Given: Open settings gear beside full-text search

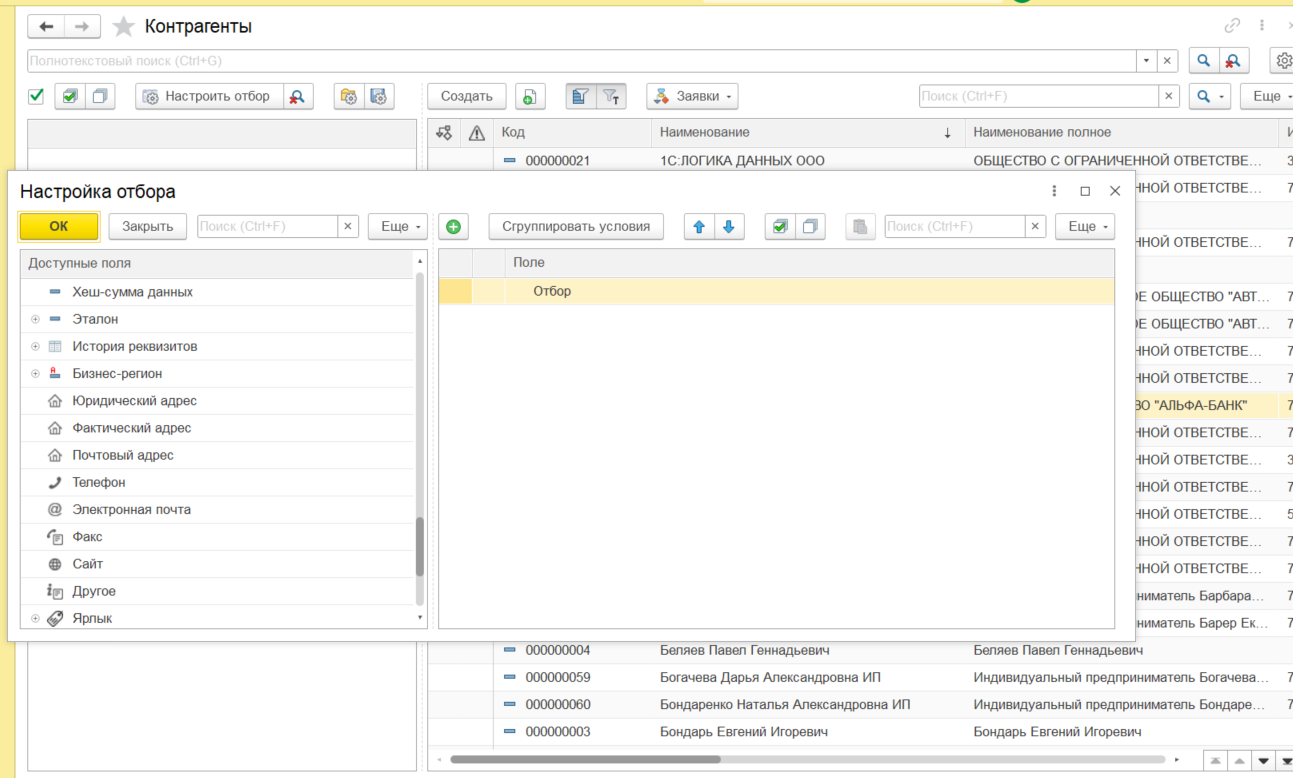Looking at the screenshot, I should click(x=1283, y=61).
